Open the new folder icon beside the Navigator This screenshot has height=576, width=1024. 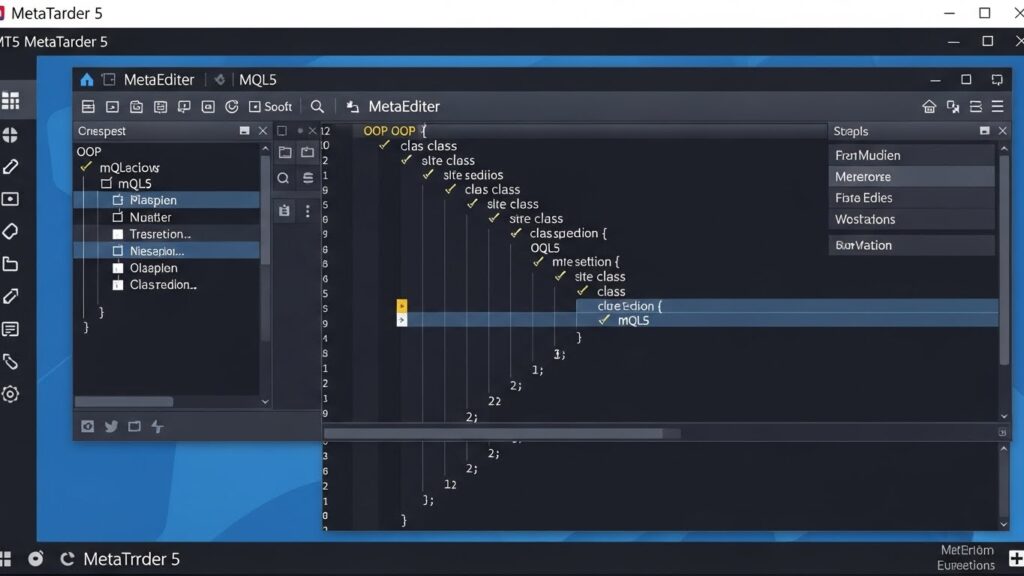(284, 153)
